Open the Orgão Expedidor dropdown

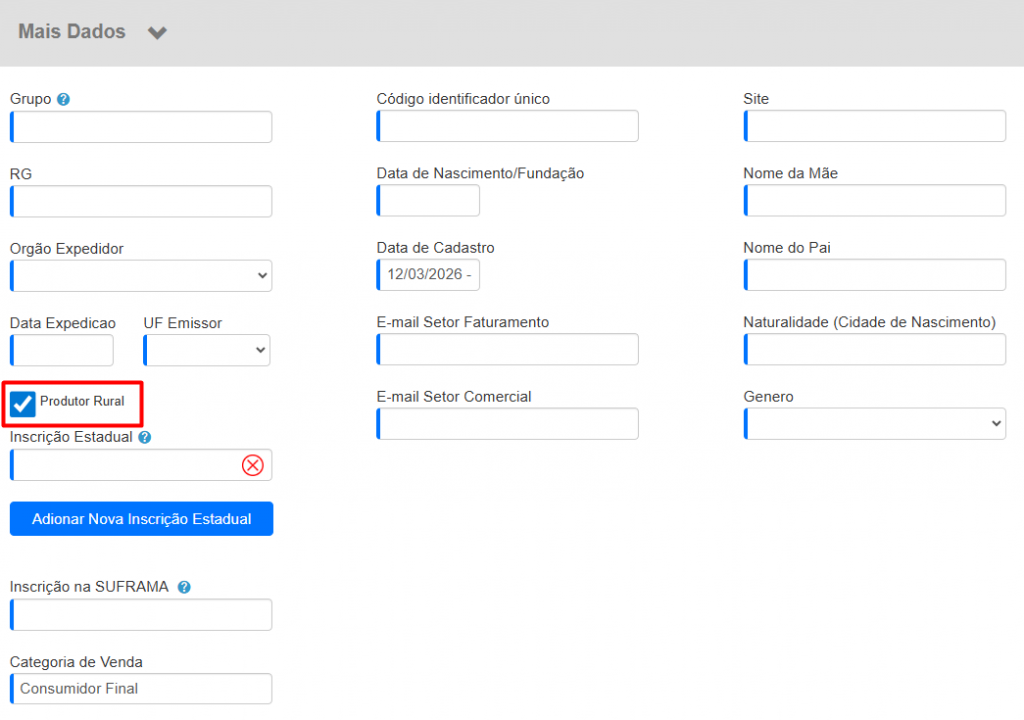coord(141,275)
